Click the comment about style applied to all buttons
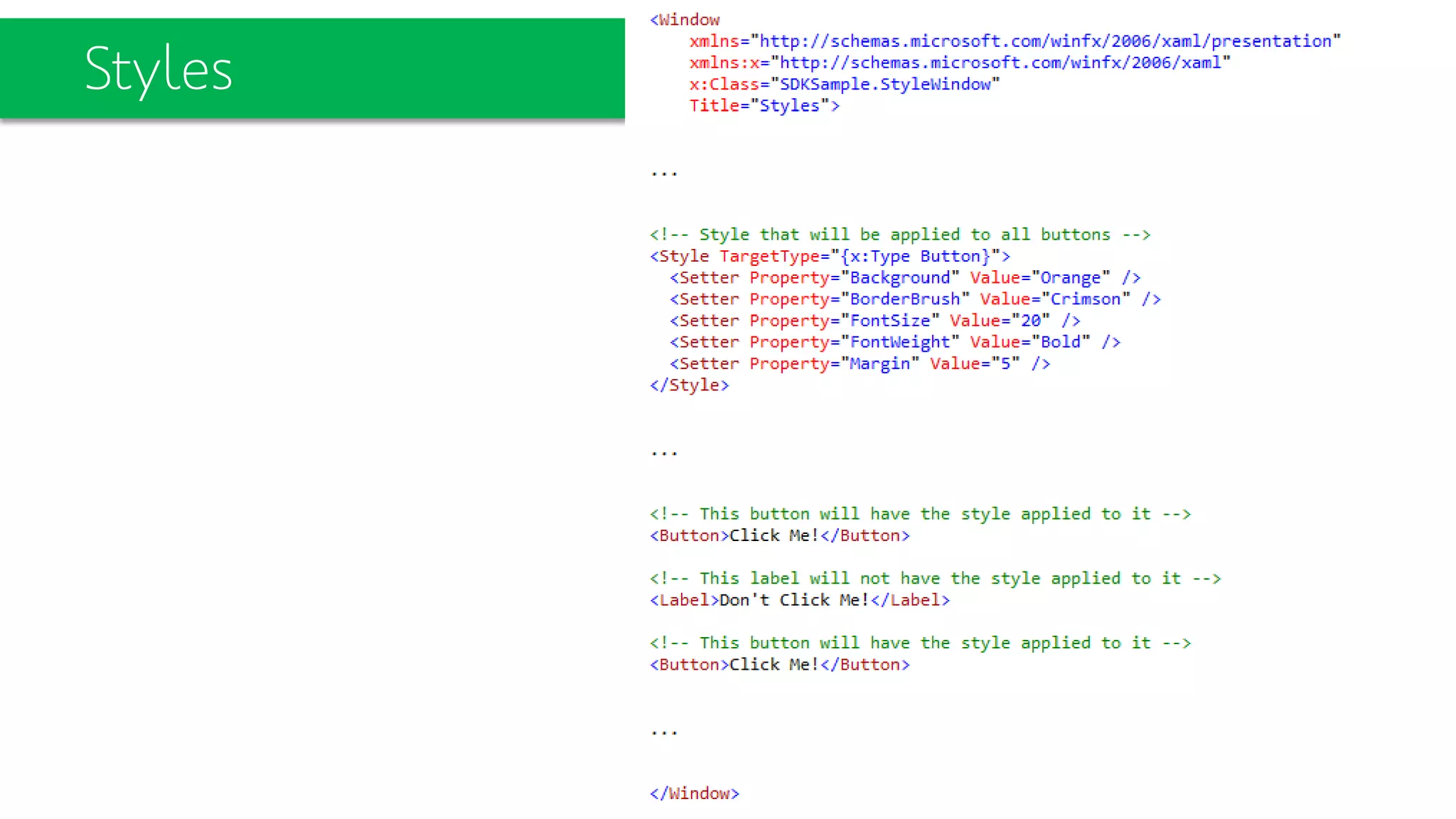Viewport: 1456px width, 819px height. coord(899,235)
